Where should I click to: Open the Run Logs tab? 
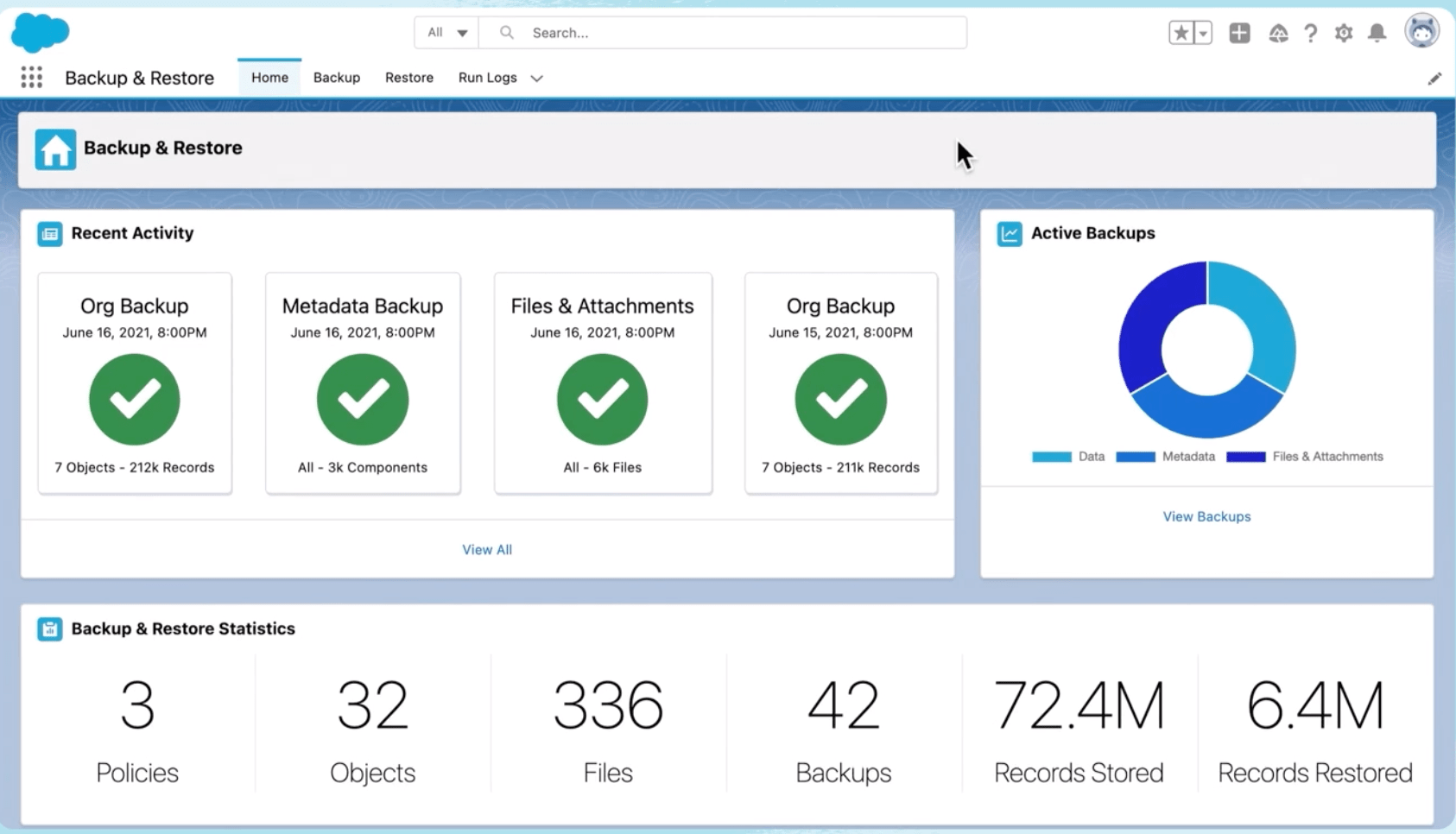(488, 78)
